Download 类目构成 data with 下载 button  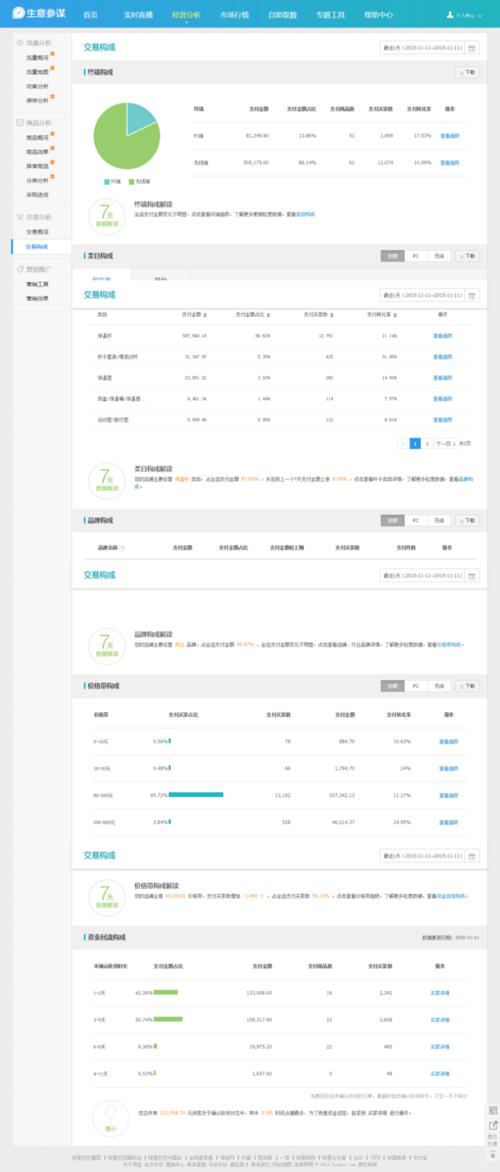point(467,256)
